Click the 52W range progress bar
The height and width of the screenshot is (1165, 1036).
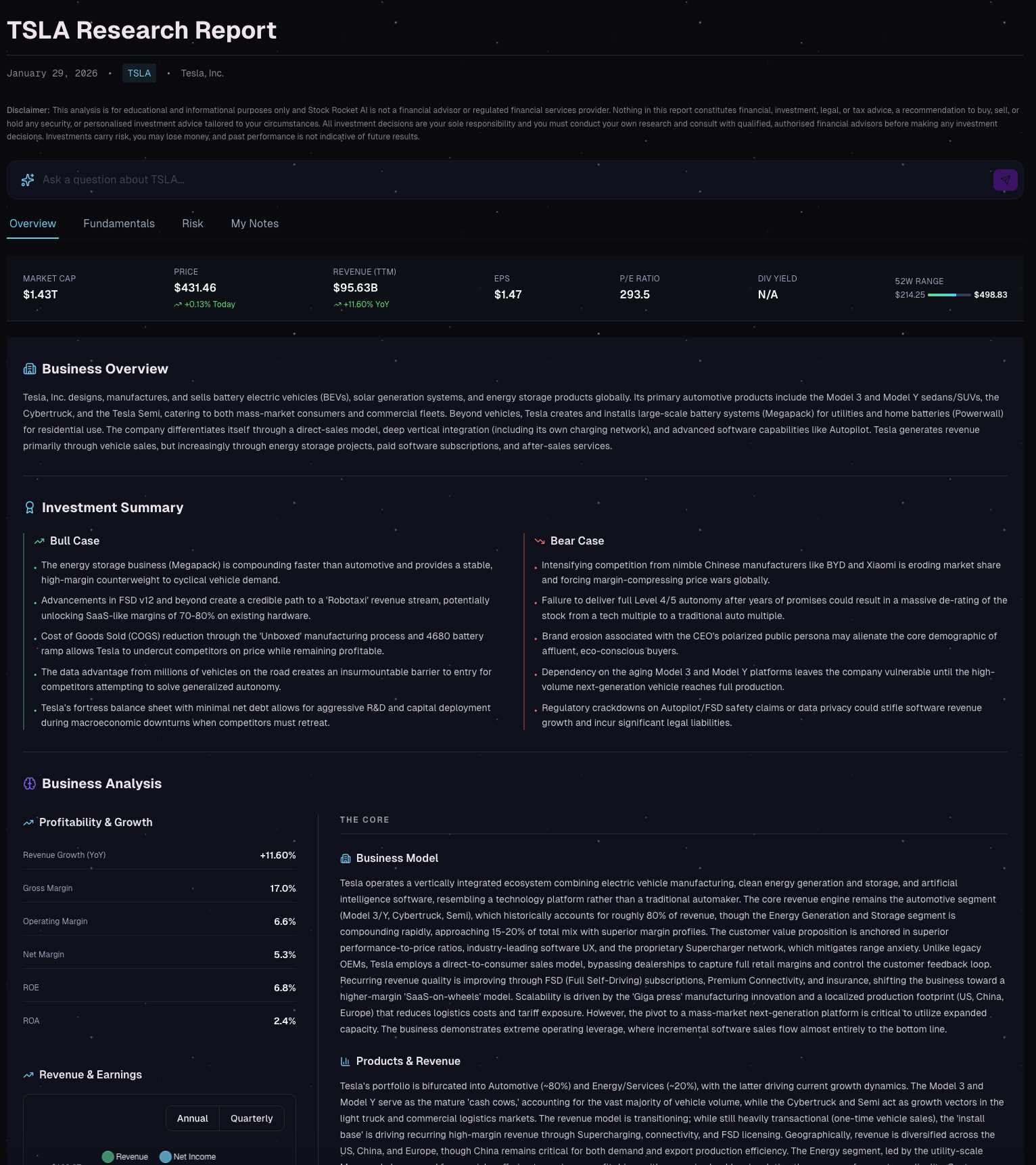click(949, 295)
